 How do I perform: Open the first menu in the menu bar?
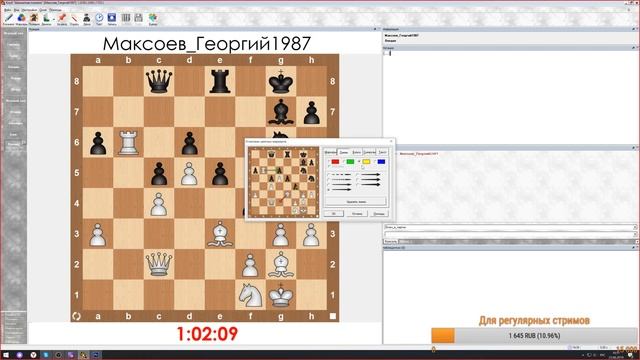[x=8, y=10]
